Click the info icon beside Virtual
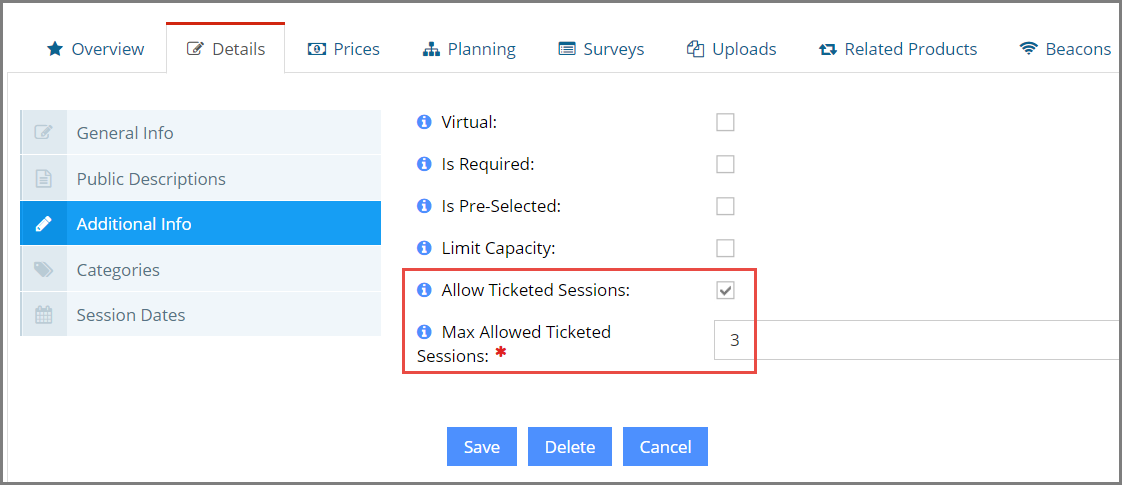This screenshot has width=1122, height=485. click(424, 122)
